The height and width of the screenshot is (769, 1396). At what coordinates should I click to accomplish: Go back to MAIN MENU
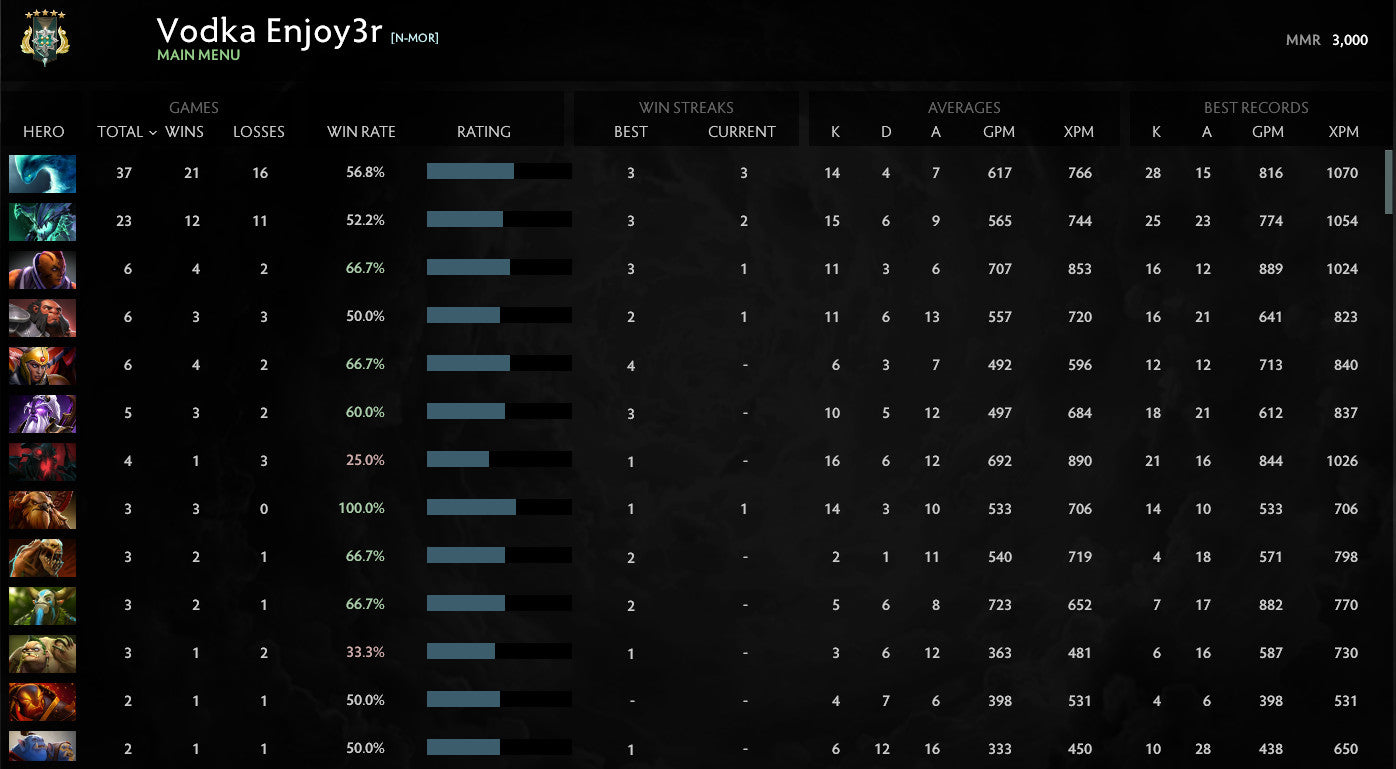tap(197, 56)
